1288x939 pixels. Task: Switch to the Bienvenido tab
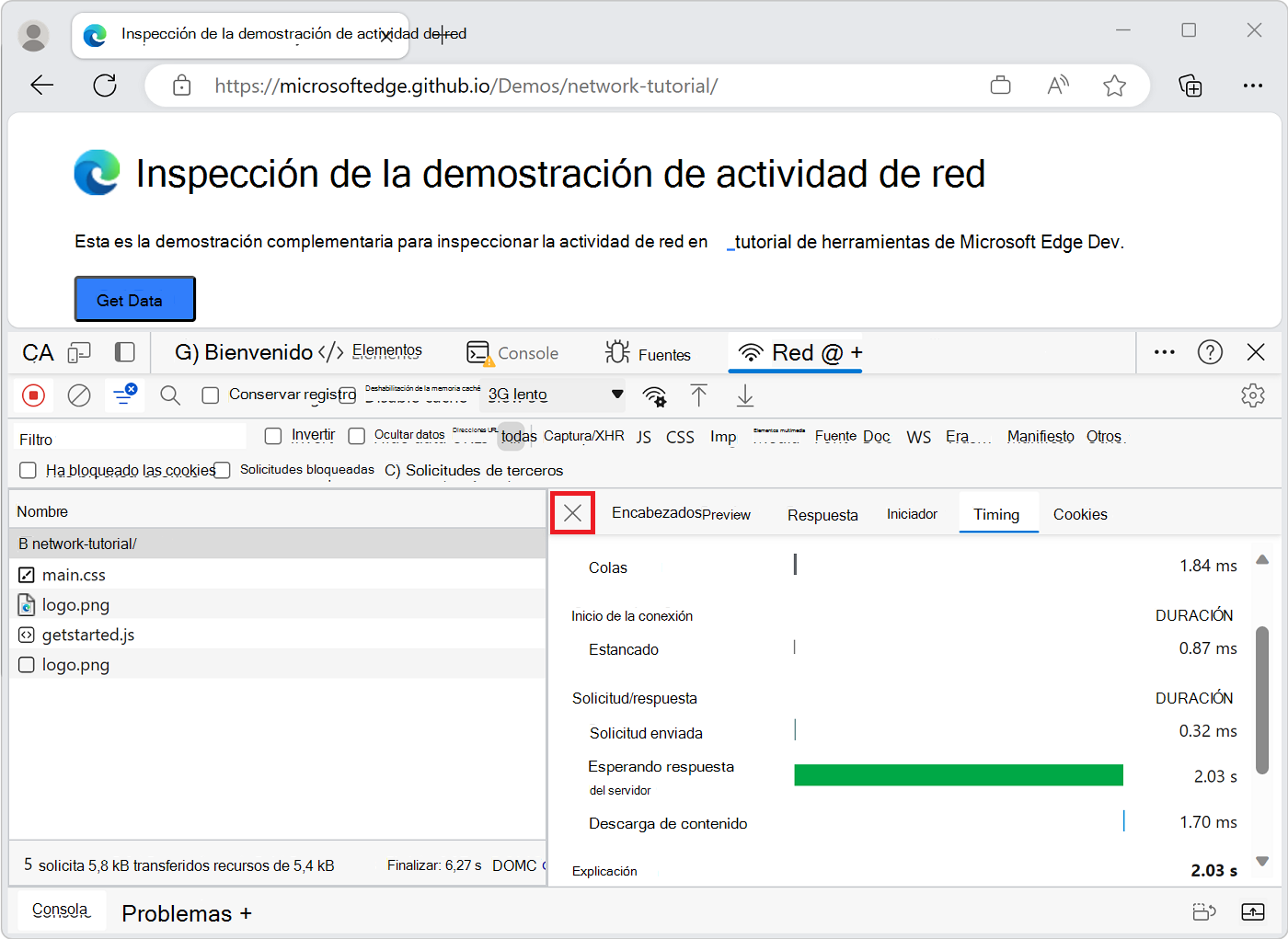[244, 352]
